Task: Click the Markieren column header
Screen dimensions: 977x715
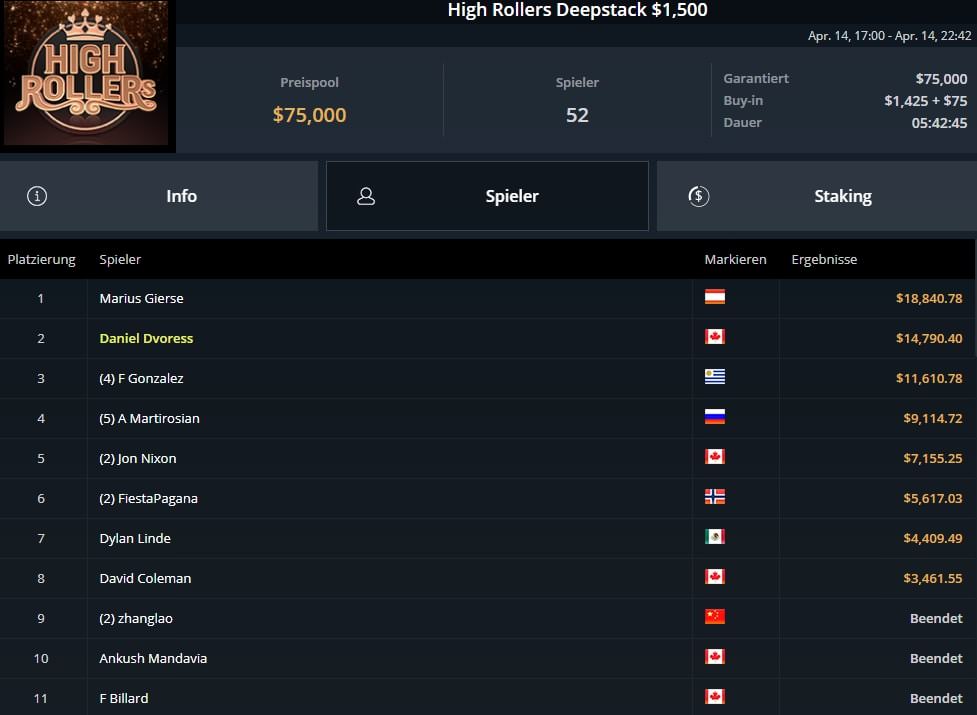Action: [735, 259]
